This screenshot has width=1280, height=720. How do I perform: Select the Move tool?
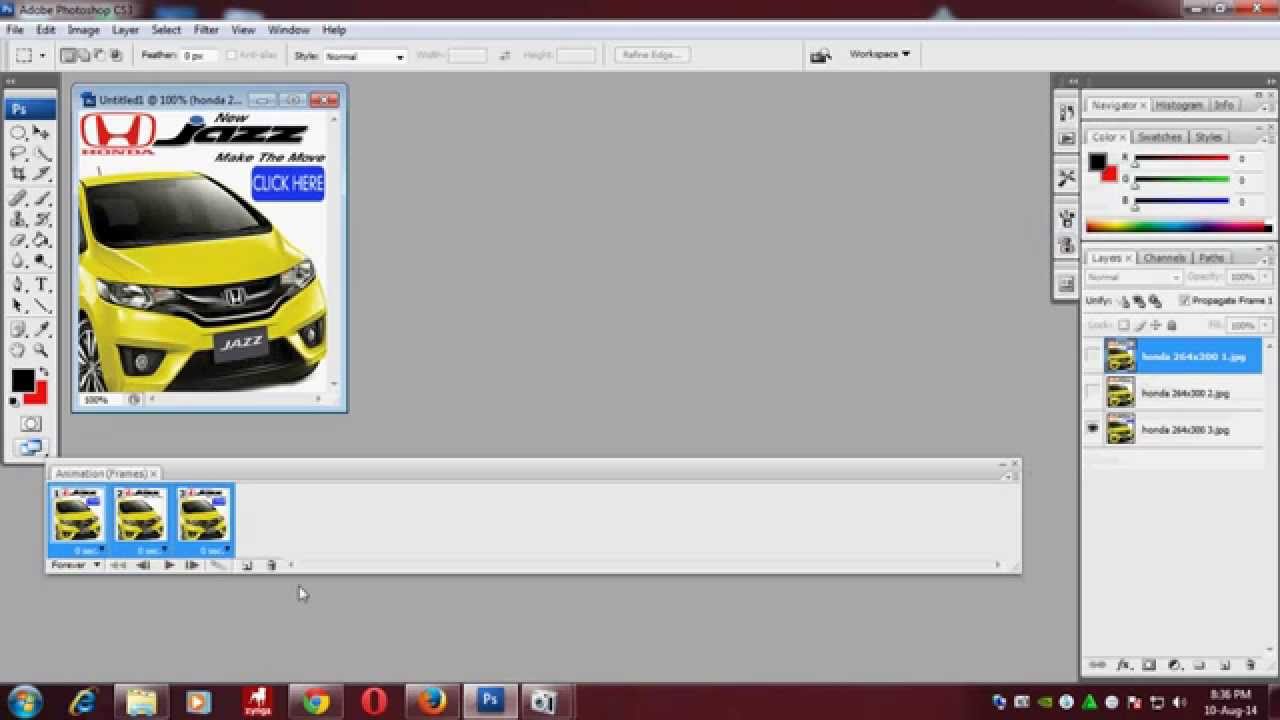click(x=42, y=133)
